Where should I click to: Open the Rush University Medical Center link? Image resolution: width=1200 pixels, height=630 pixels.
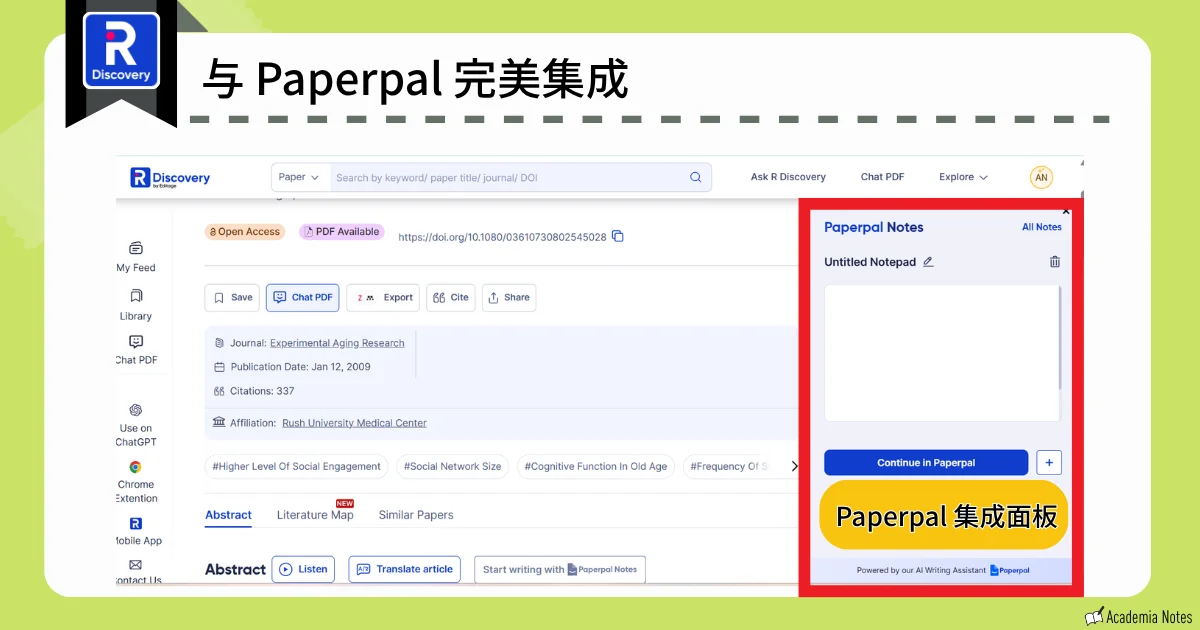pos(354,423)
